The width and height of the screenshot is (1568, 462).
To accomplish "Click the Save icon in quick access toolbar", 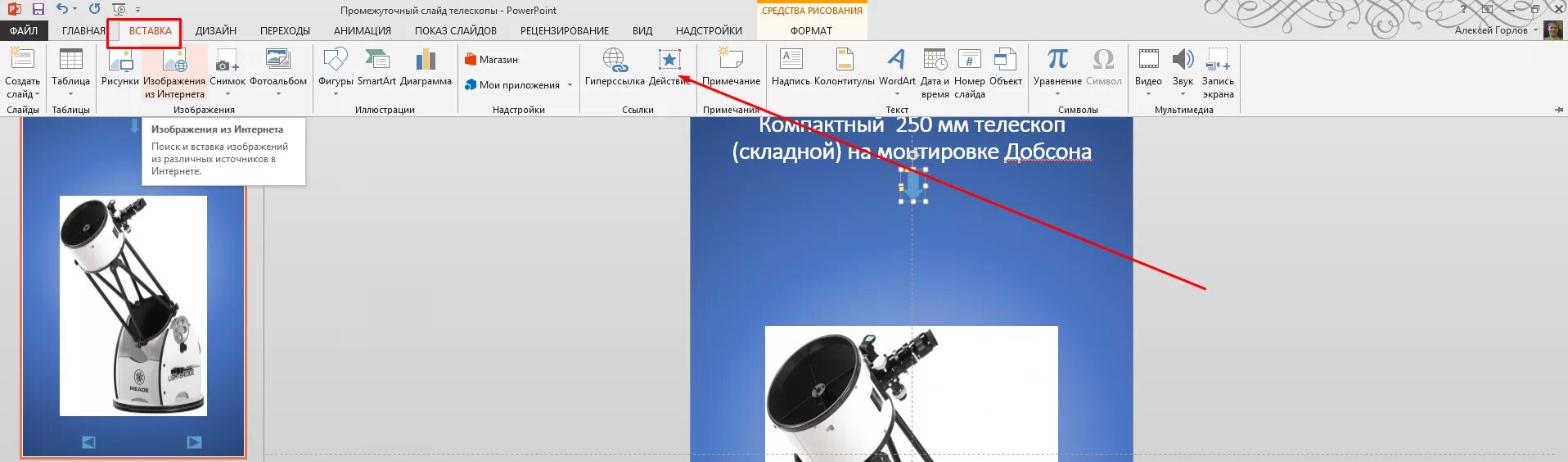I will click(x=38, y=9).
